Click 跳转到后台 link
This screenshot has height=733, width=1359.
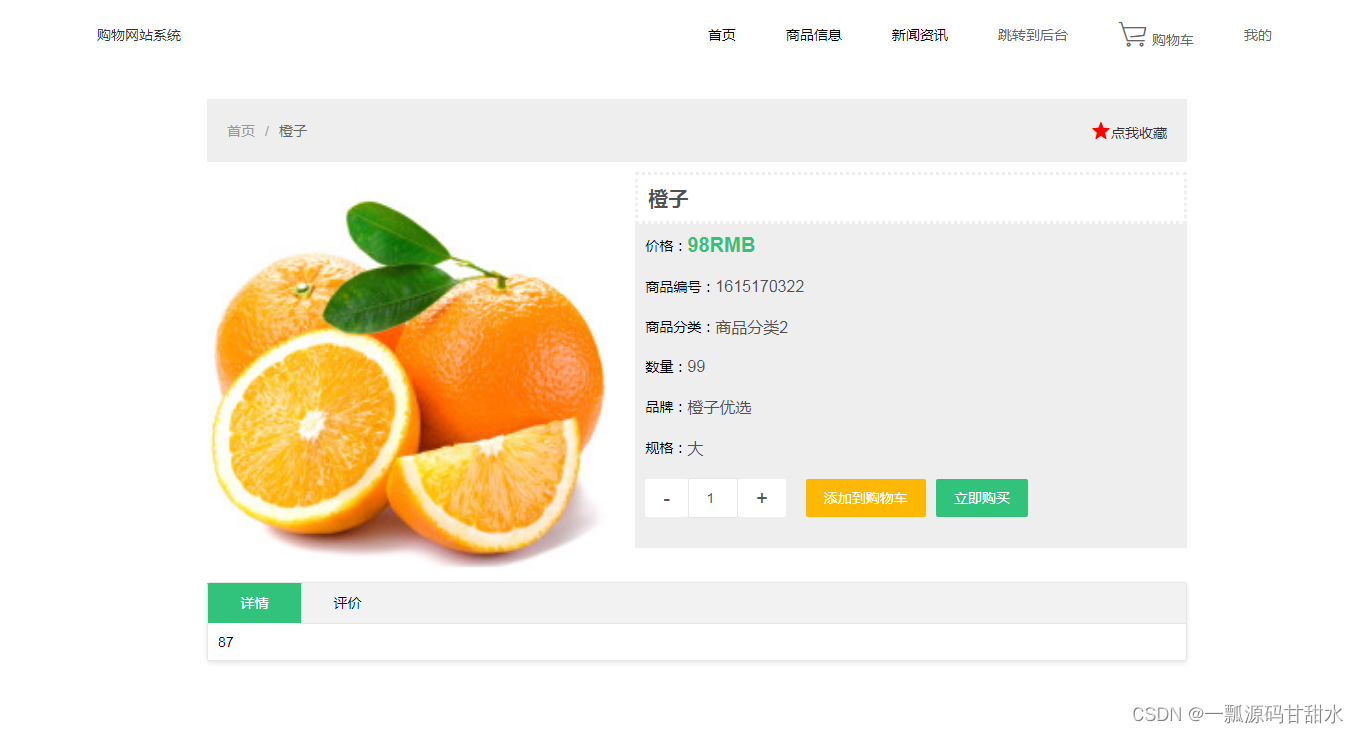(x=1033, y=35)
